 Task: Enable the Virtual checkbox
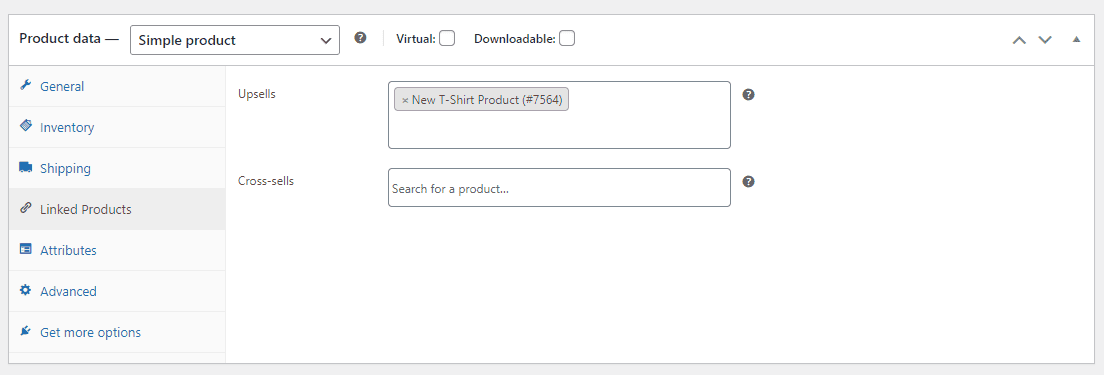446,38
